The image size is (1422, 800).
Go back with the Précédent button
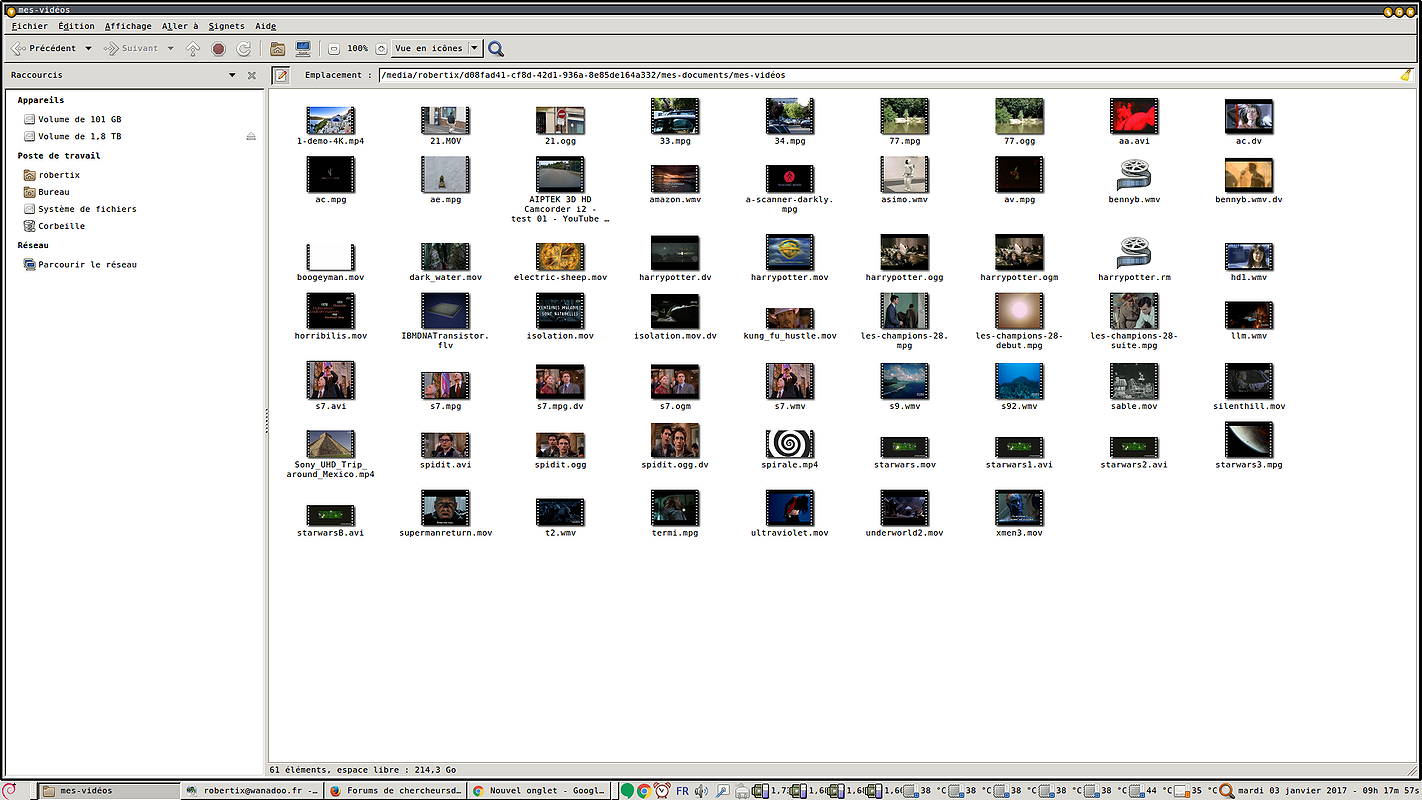tap(43, 48)
